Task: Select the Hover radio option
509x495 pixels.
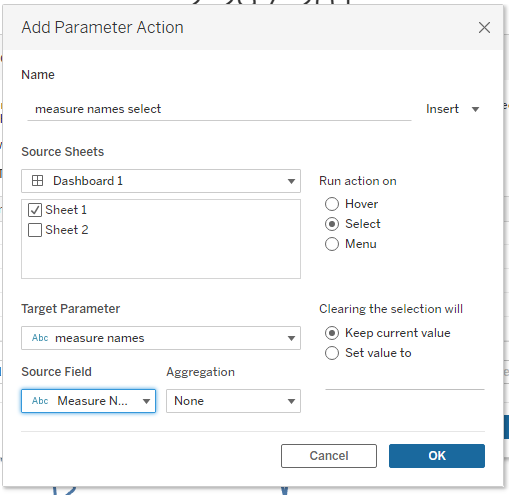Action: point(332,204)
